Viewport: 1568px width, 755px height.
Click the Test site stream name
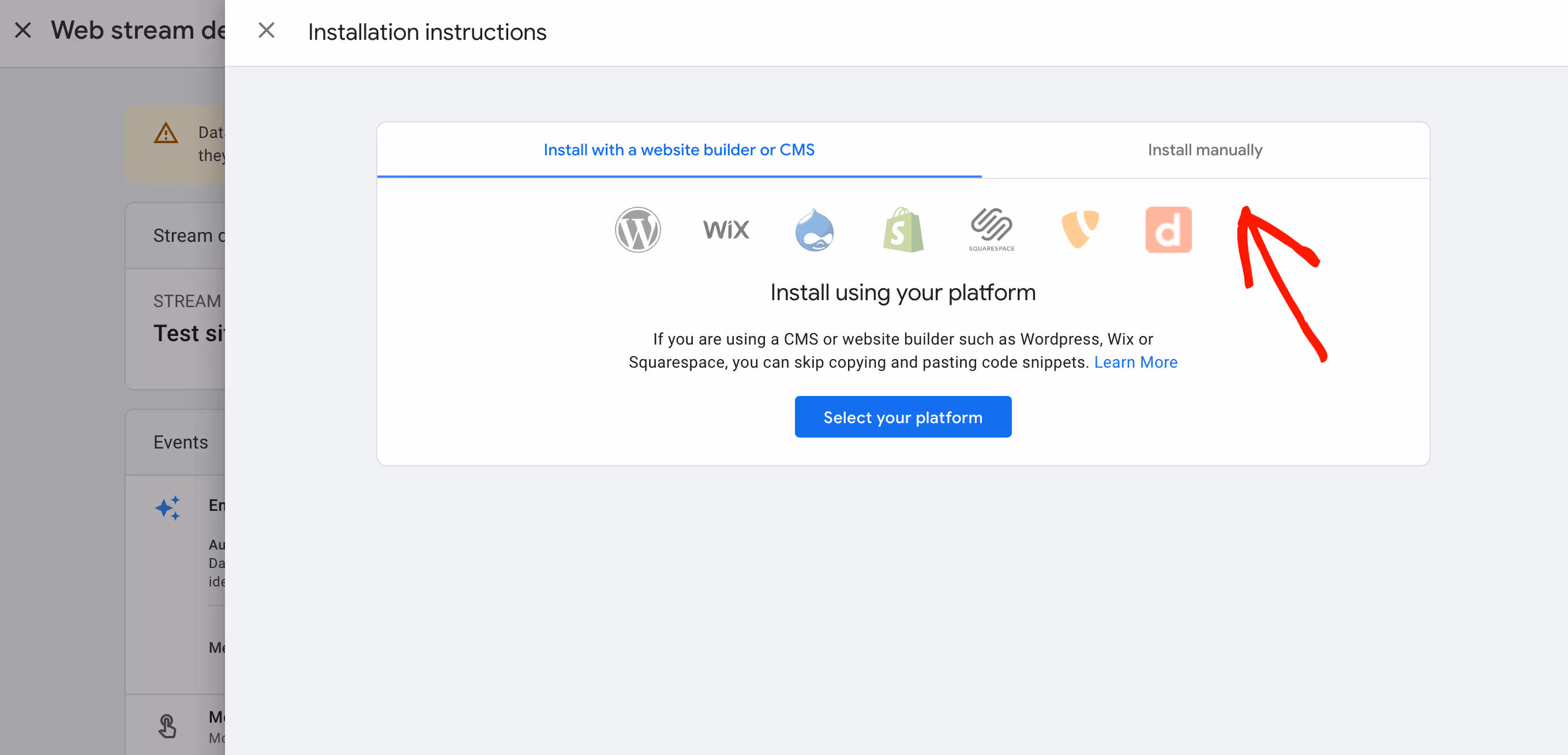click(x=189, y=334)
